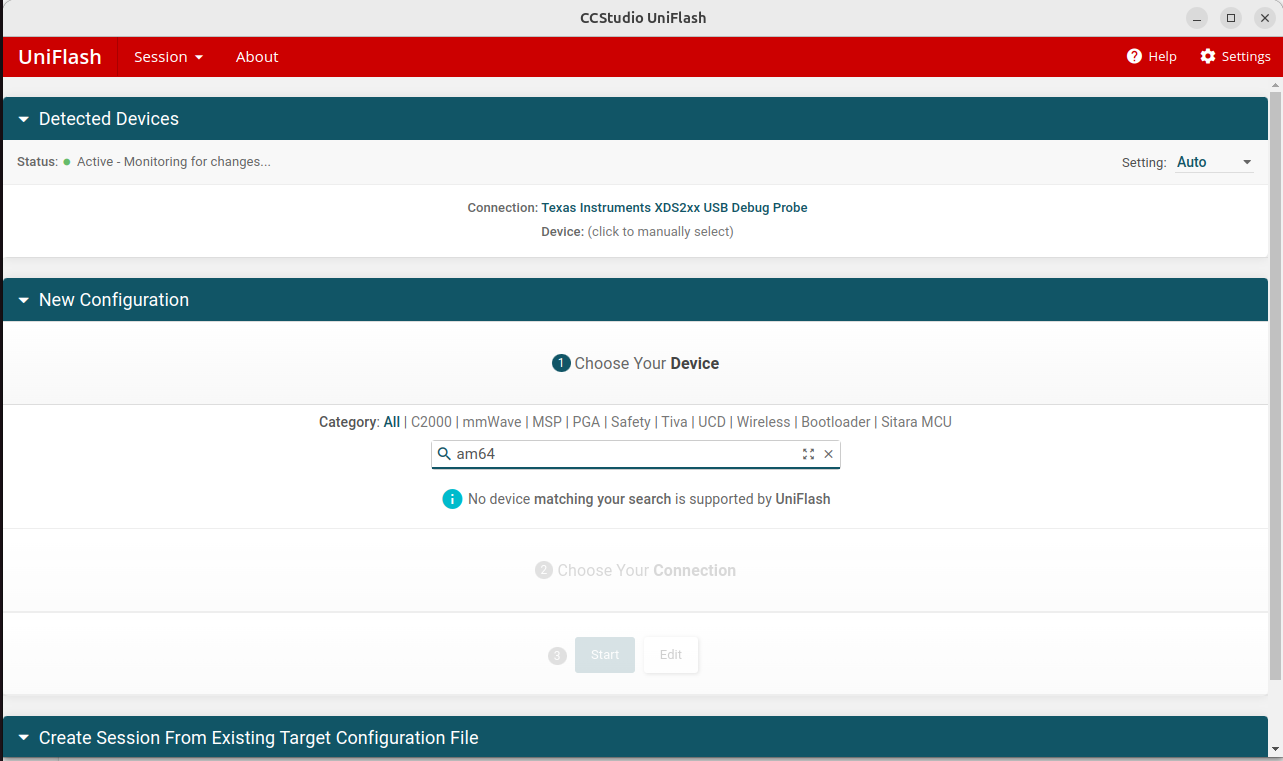Filter devices by mmWave category
1283x761 pixels.
pyautogui.click(x=492, y=422)
